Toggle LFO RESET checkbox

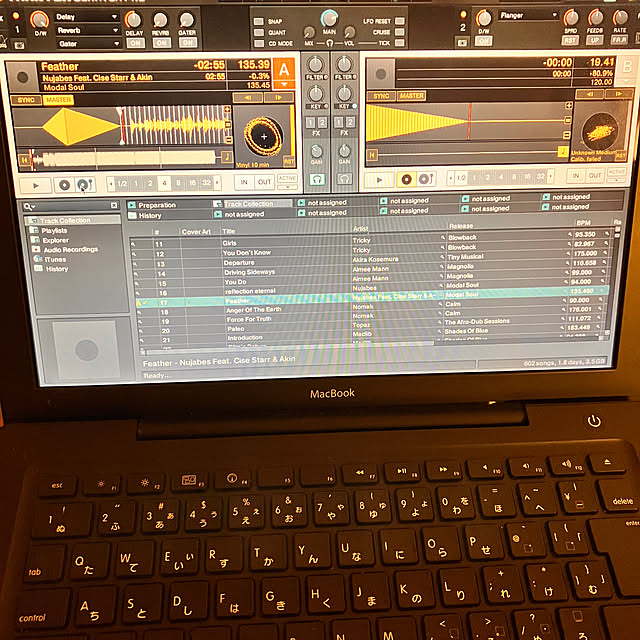coord(400,21)
